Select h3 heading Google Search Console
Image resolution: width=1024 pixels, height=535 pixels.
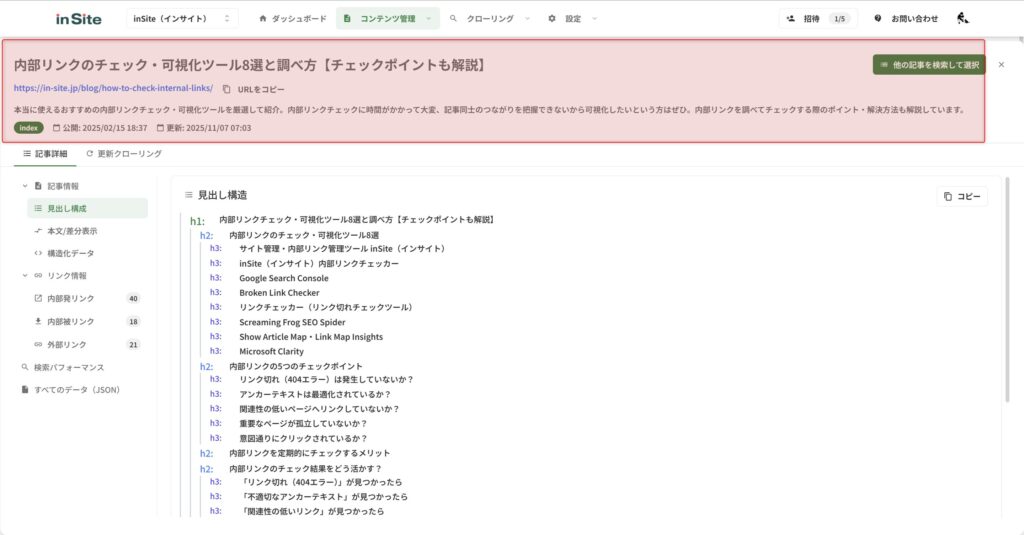(283, 278)
